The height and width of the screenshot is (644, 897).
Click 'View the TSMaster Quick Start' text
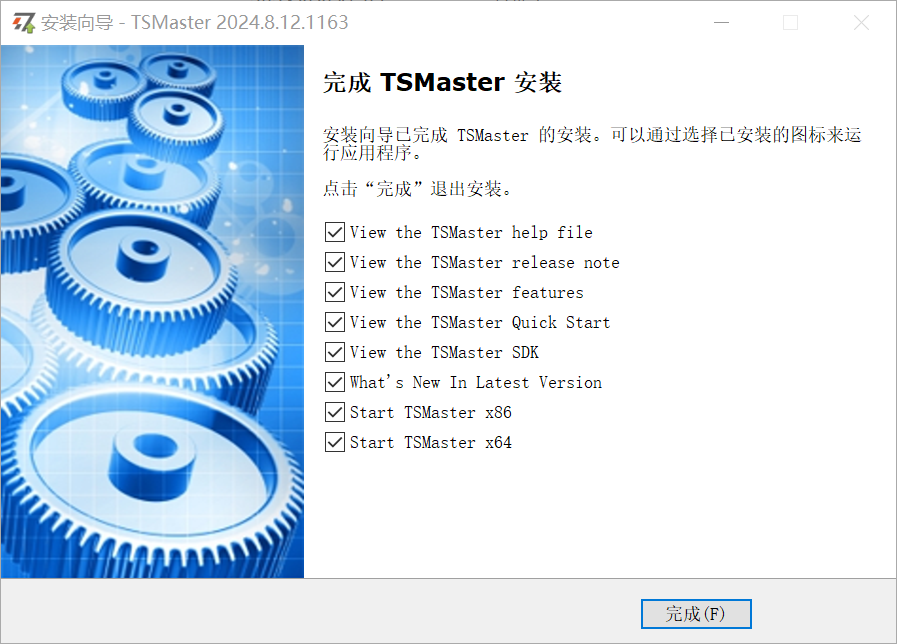tap(480, 322)
